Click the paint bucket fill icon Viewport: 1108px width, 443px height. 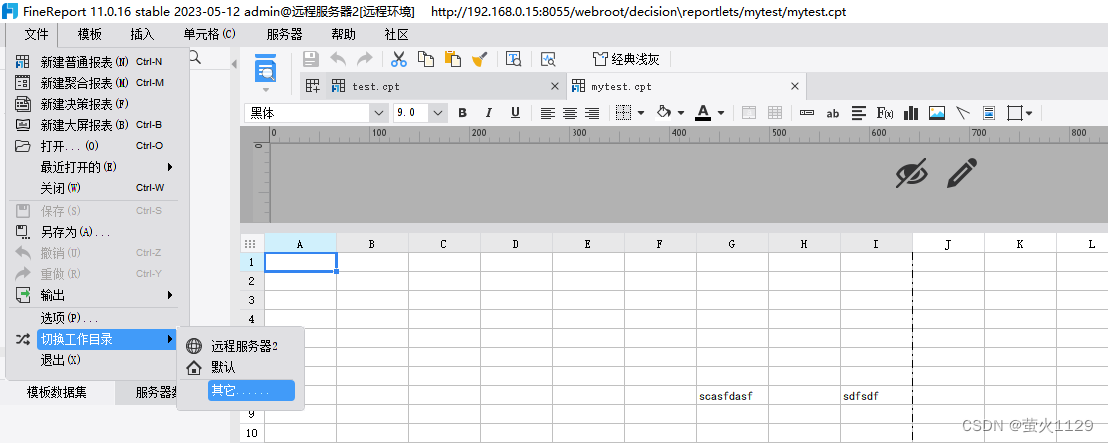(x=664, y=113)
